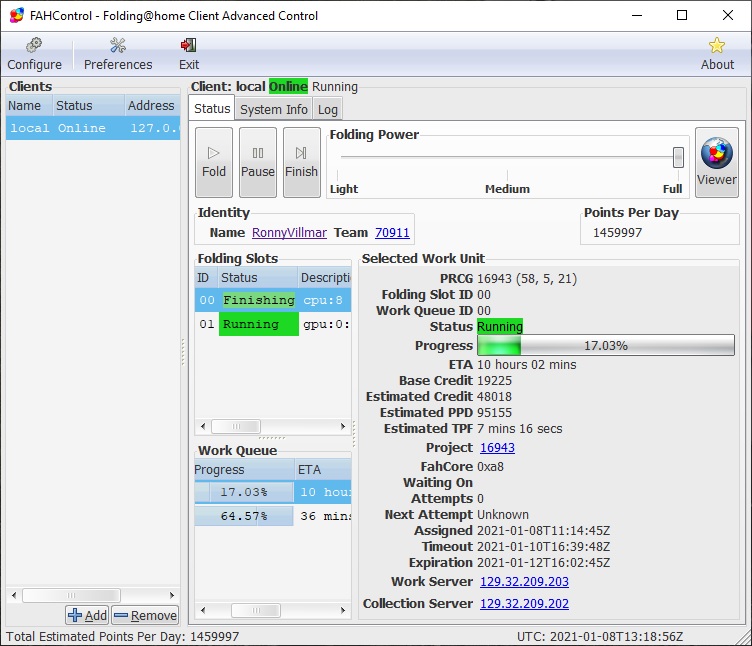Click Work Queue Progress column header

(244, 470)
